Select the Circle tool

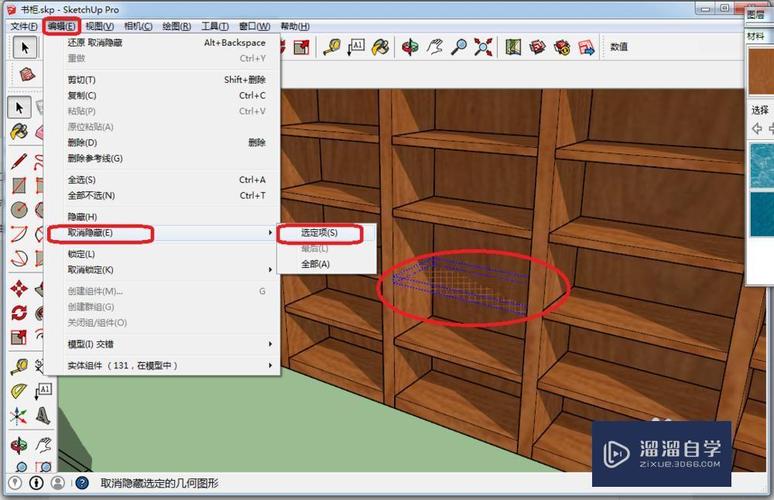tap(19, 210)
